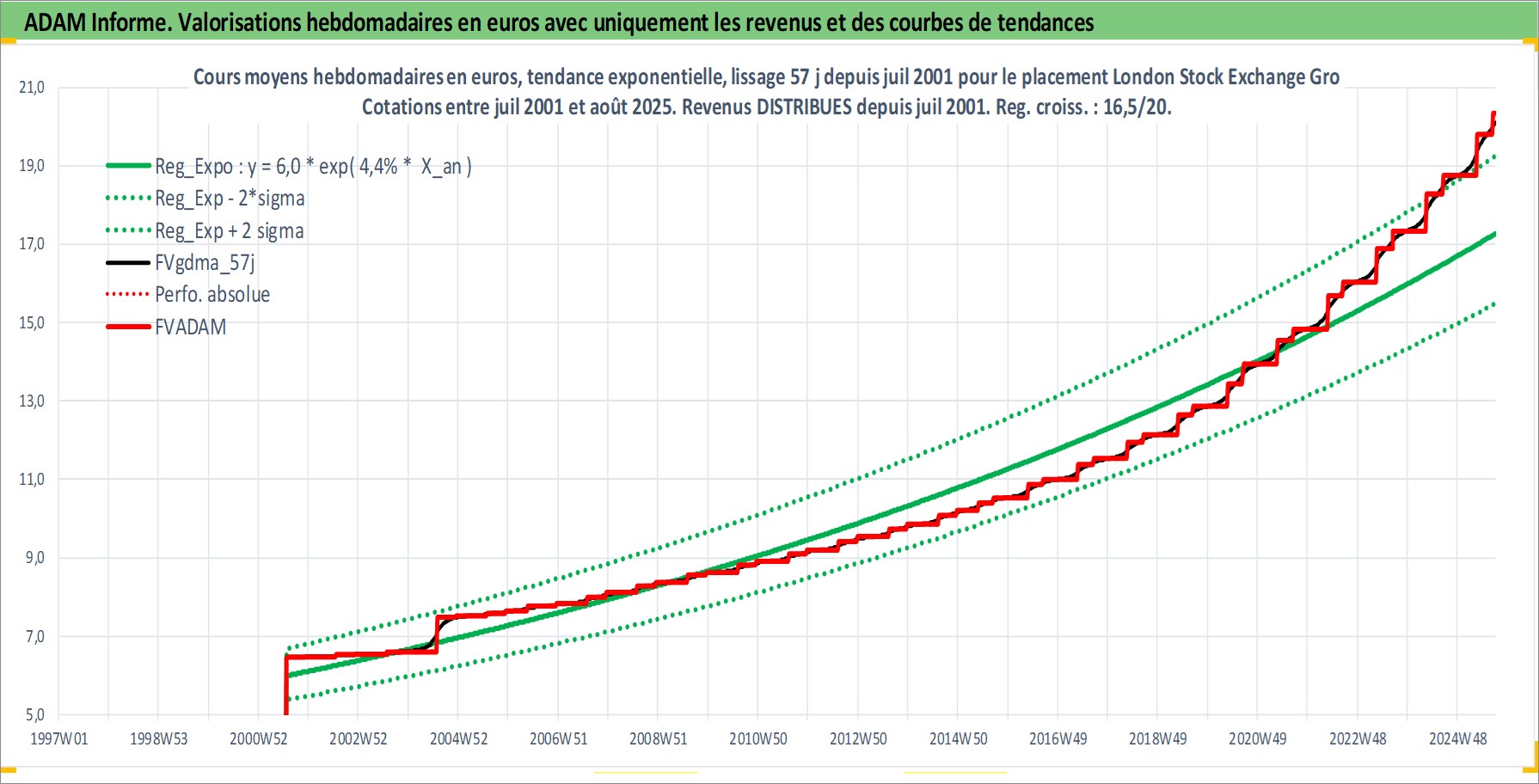Click the y-axis label '5,0'
This screenshot has height=784, width=1539.
(x=34, y=715)
